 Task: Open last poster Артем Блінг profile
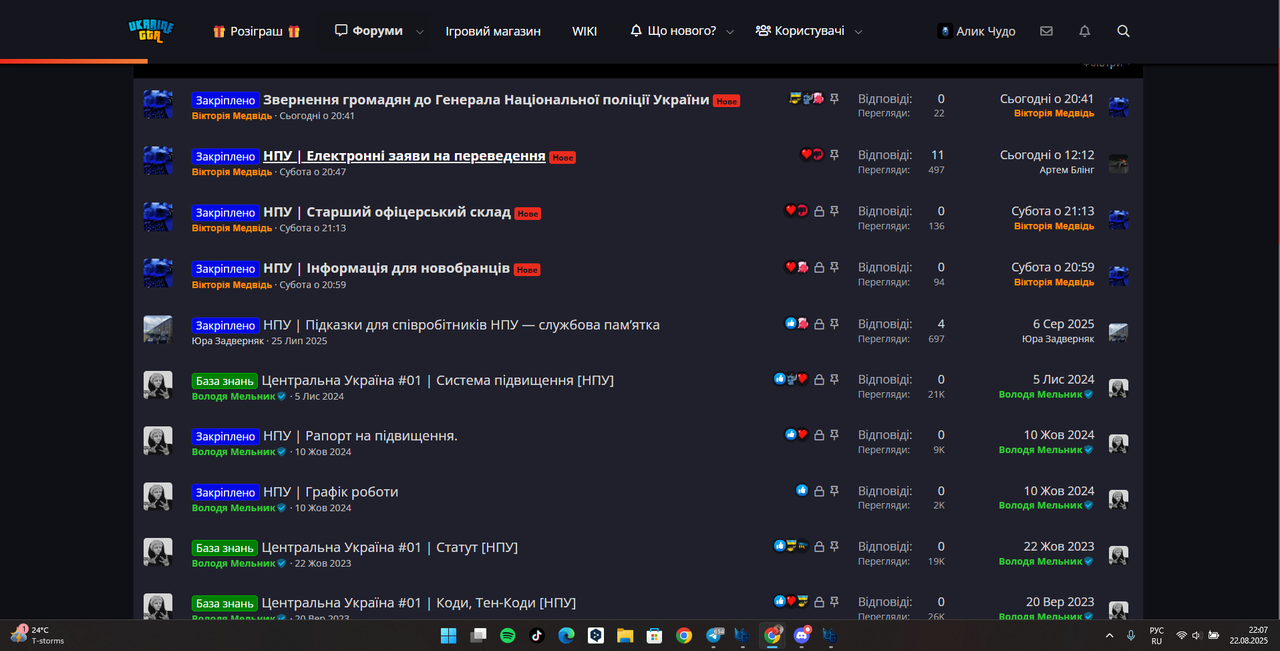click(x=1067, y=170)
